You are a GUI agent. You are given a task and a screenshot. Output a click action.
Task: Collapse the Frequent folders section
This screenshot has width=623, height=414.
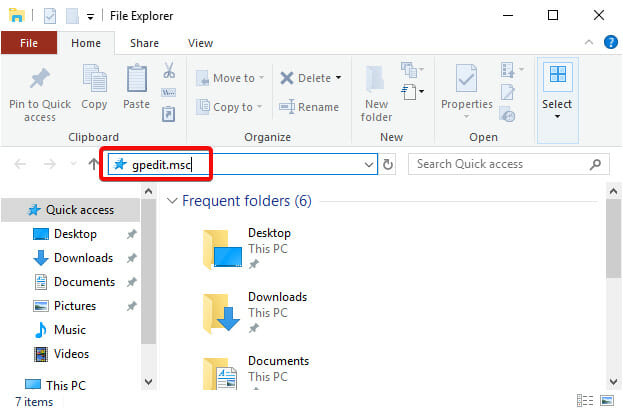click(172, 201)
